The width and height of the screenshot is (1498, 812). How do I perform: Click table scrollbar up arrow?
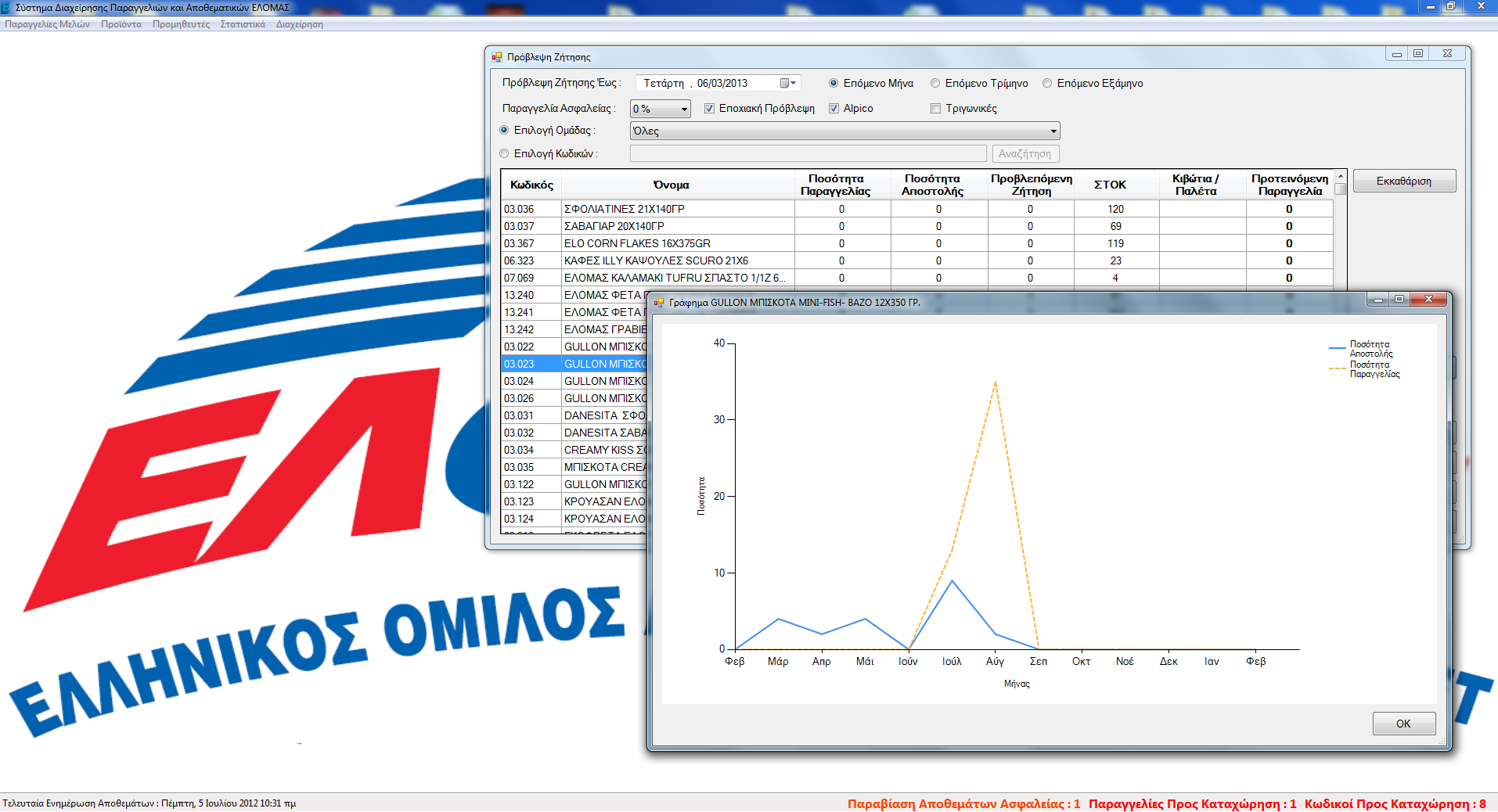[x=1340, y=177]
